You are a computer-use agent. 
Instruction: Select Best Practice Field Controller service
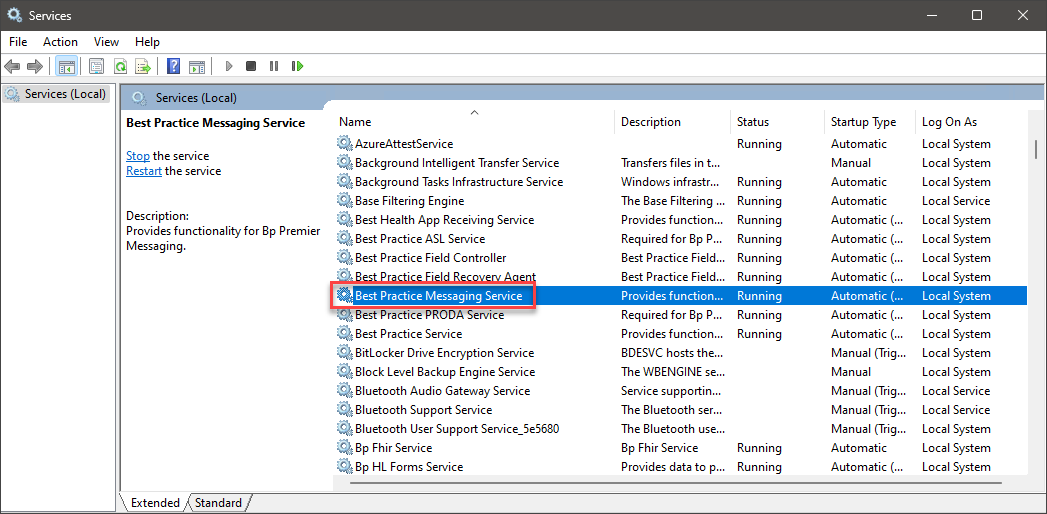(430, 258)
